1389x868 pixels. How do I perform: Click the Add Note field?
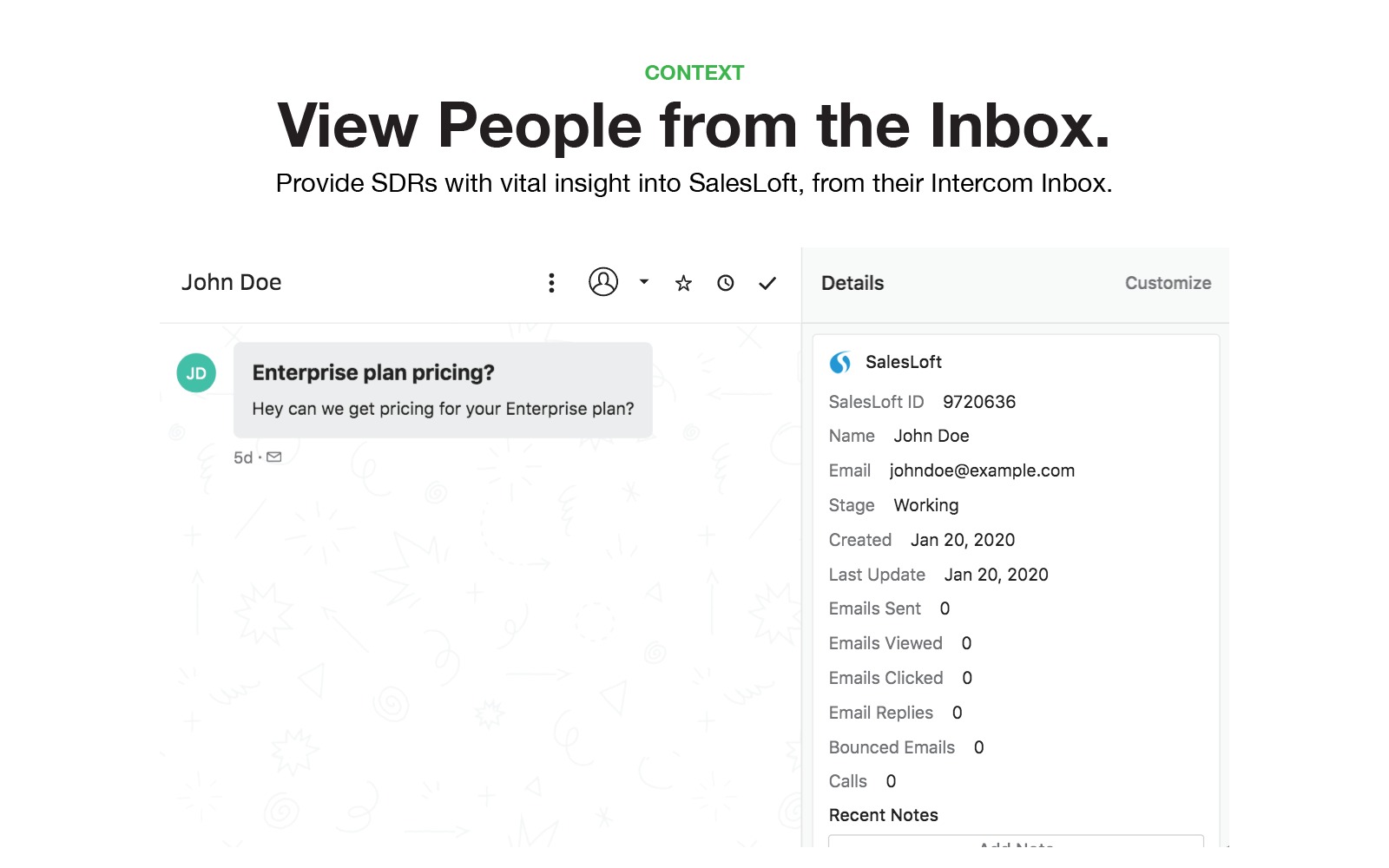(1016, 841)
